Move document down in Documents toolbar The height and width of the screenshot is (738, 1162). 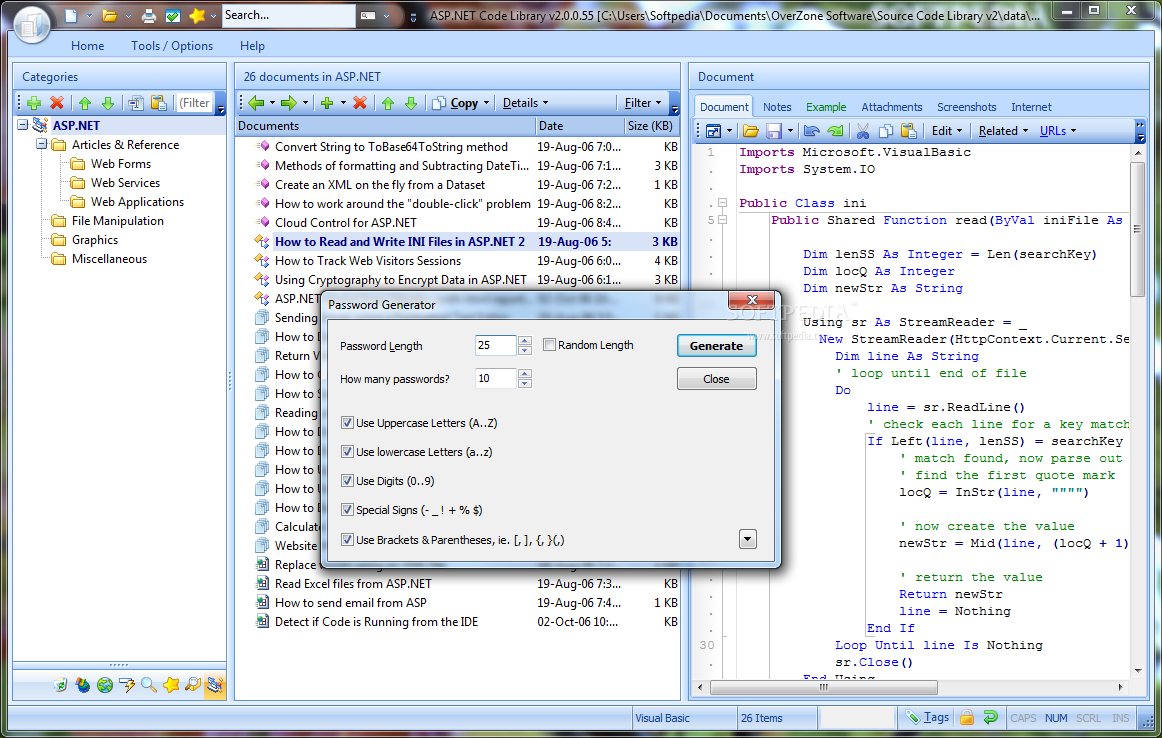click(x=411, y=103)
